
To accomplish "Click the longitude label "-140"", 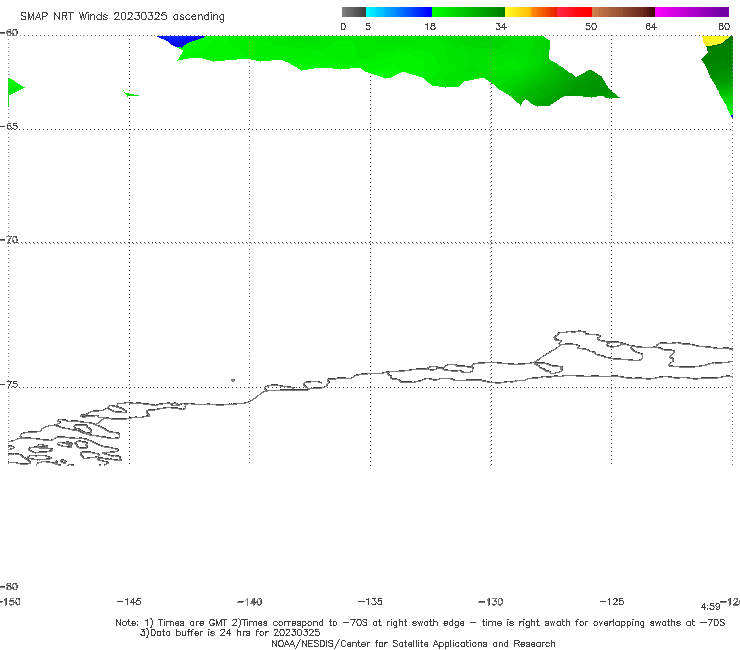I will tap(250, 602).
